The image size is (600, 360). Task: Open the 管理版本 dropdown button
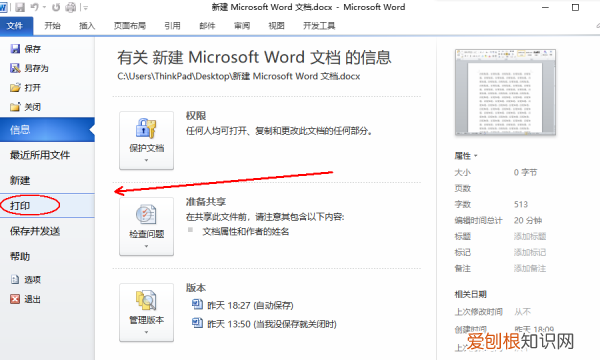147,313
